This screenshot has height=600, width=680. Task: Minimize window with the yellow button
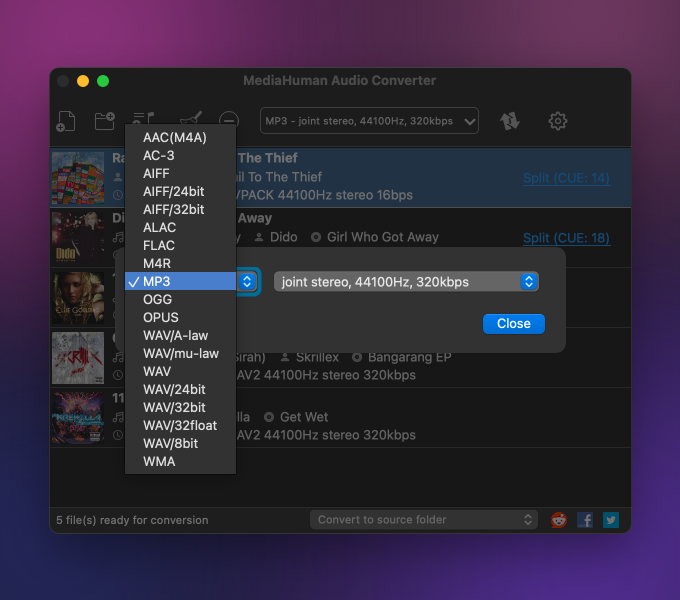(x=83, y=81)
